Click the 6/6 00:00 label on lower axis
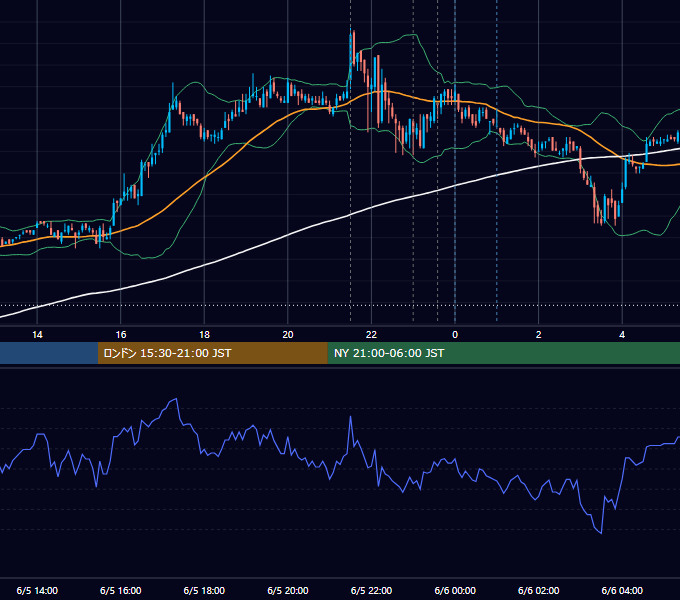Image resolution: width=680 pixels, height=600 pixels. 455,590
